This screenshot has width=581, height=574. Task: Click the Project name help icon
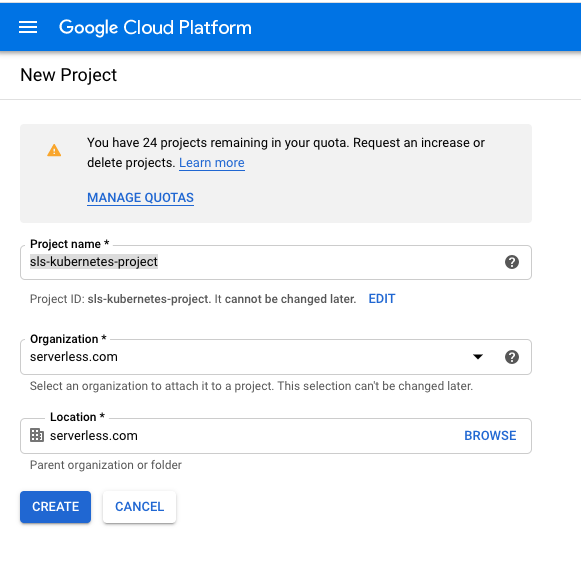click(x=512, y=262)
